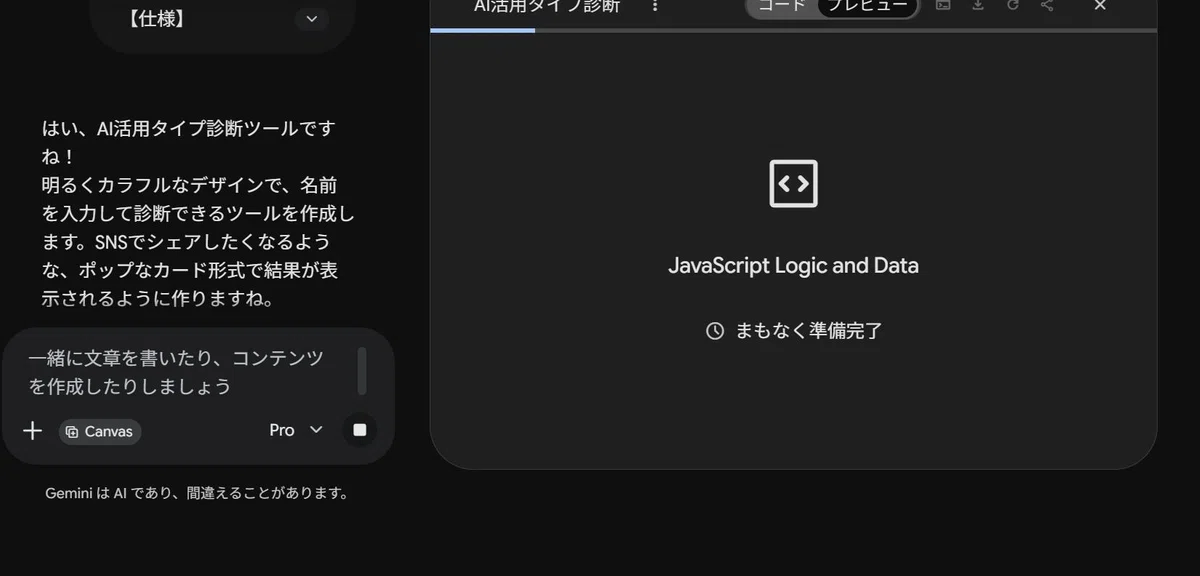Click the 【仕様】 prompt text
Screen dimensions: 1200x576
pyautogui.click(x=158, y=19)
